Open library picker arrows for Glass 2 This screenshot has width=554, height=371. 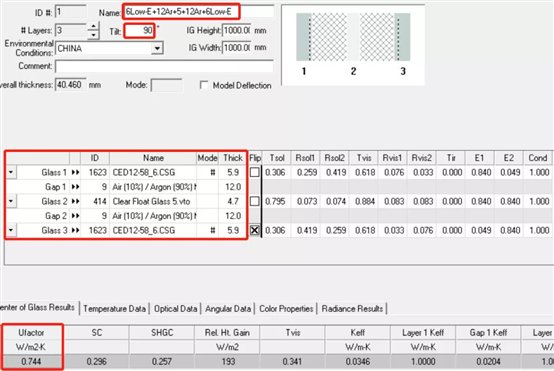(75, 201)
